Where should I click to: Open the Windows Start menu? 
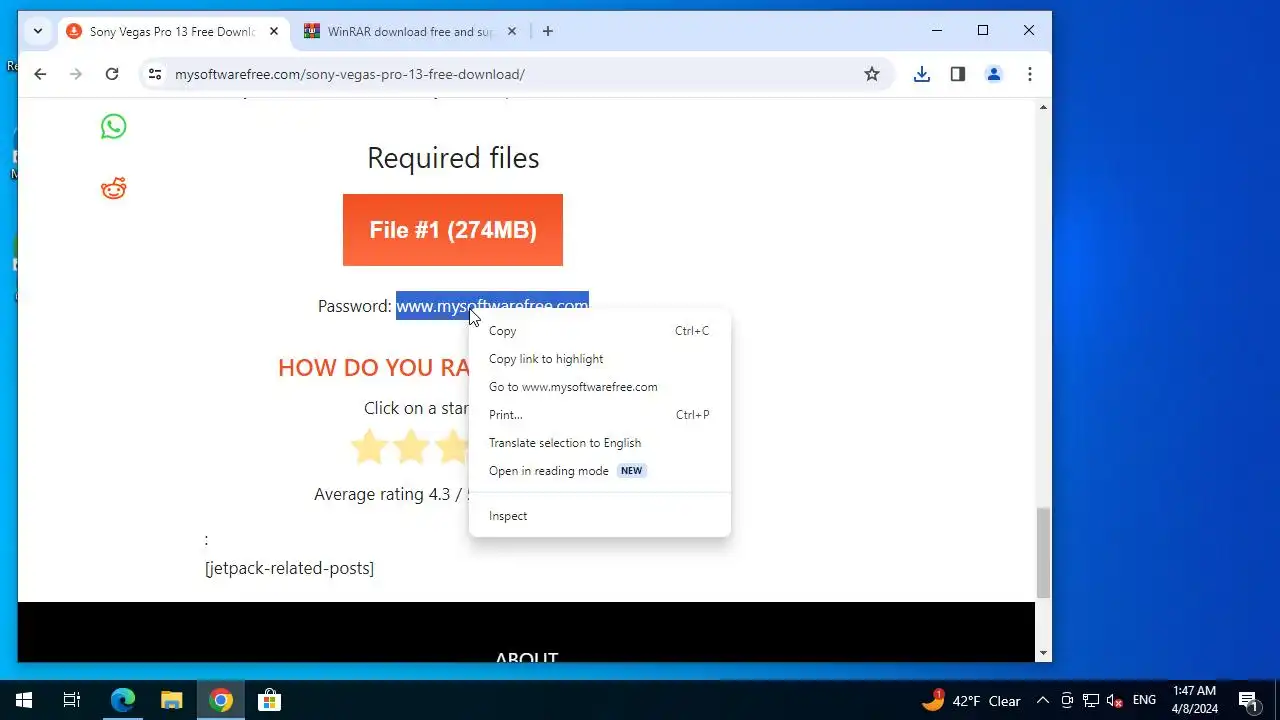(x=24, y=700)
